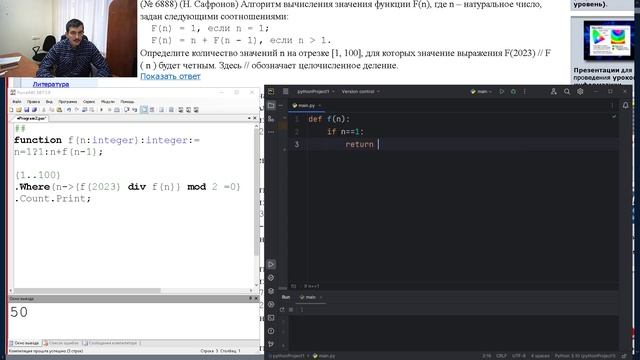Open PyCharm main hamburger menu
This screenshot has width=640, height=360.
tap(285, 91)
